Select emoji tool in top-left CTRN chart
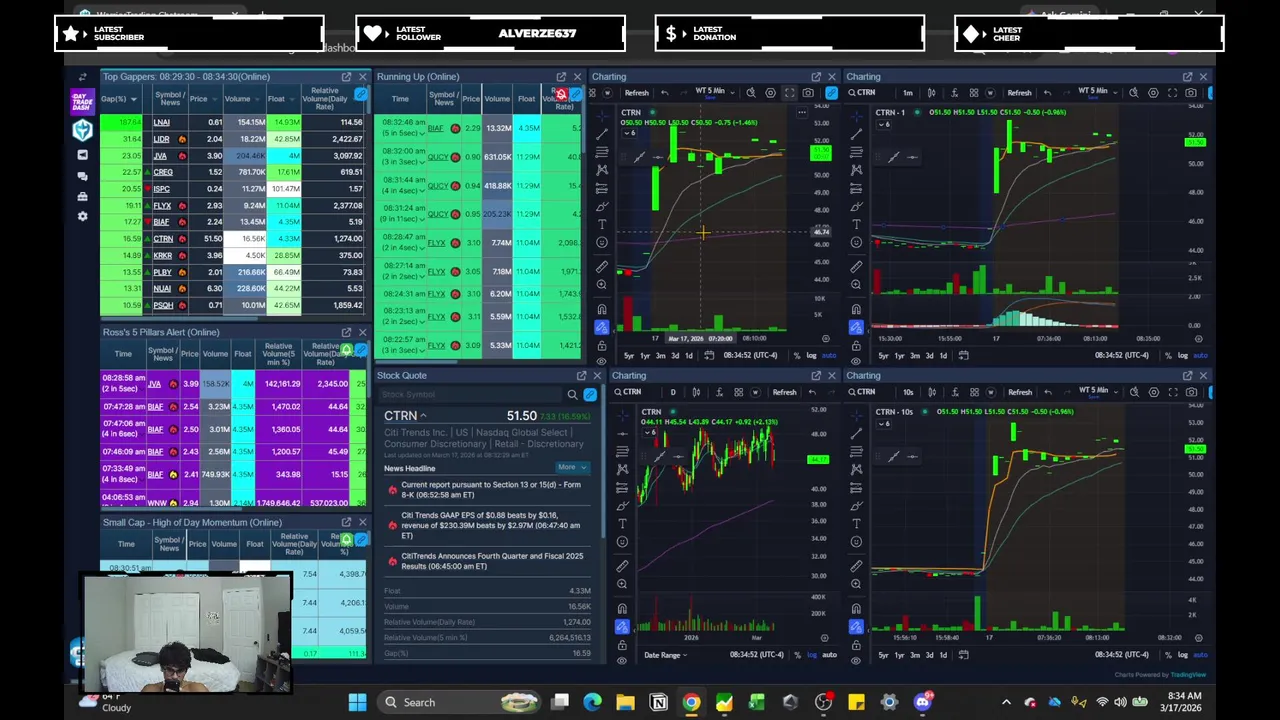The width and height of the screenshot is (1280, 720). [x=601, y=243]
